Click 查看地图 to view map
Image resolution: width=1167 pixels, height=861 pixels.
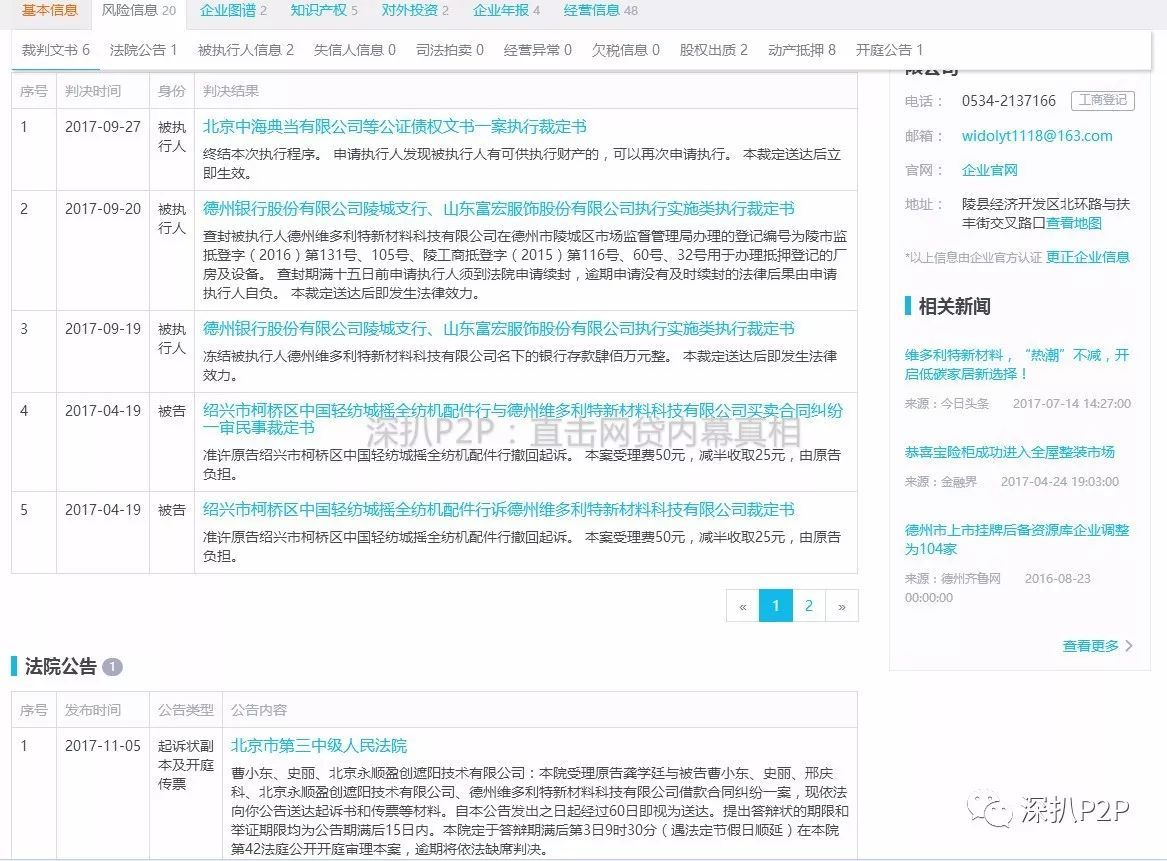1074,223
